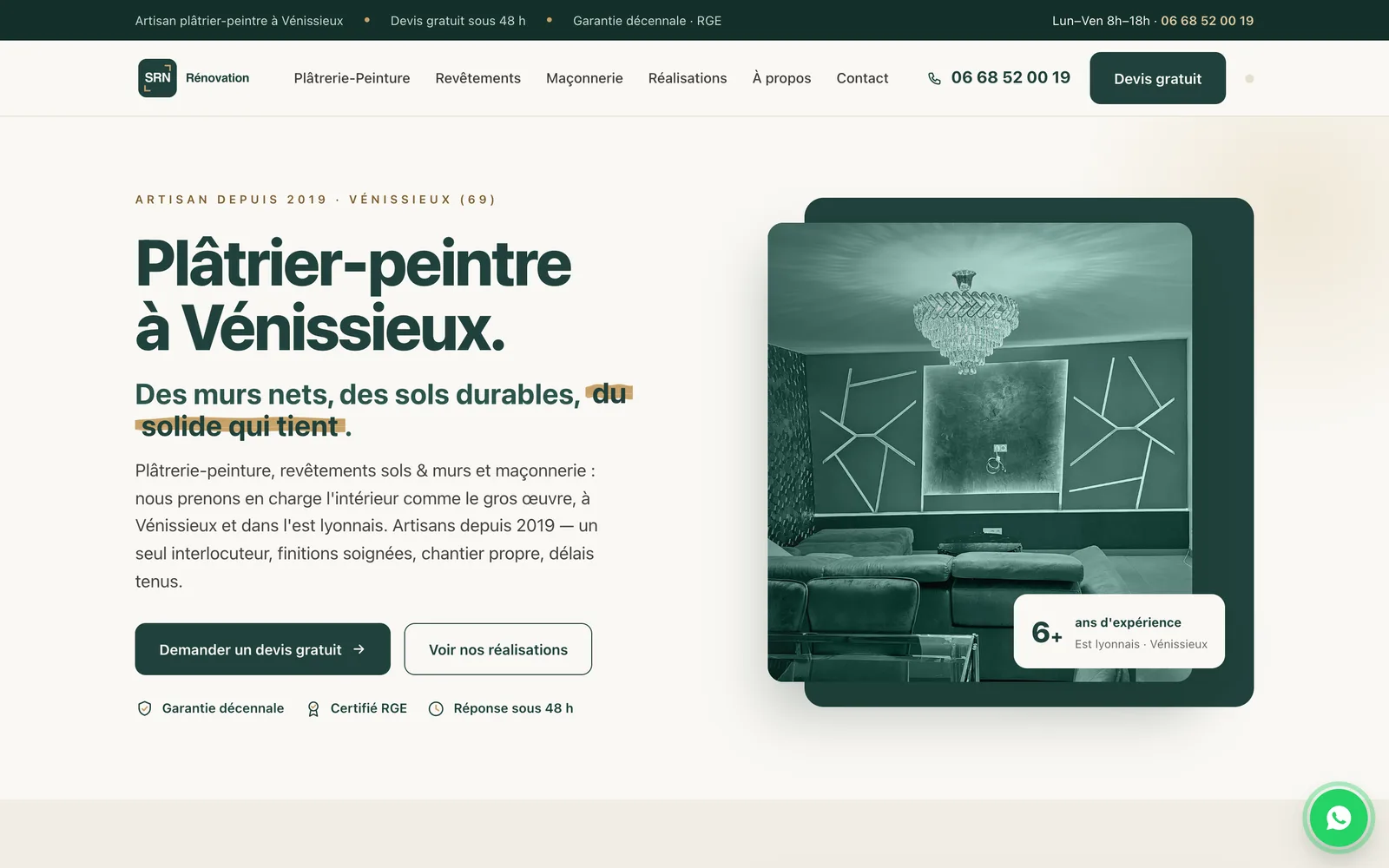Open the Contact page
The width and height of the screenshot is (1389, 868).
coord(862,78)
